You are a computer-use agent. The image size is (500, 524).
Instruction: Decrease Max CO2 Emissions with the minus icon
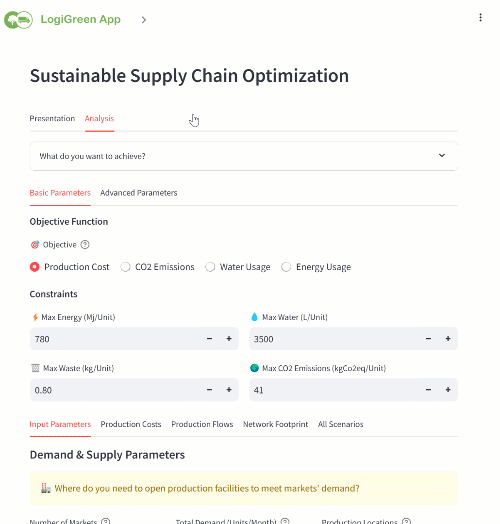pyautogui.click(x=428, y=390)
